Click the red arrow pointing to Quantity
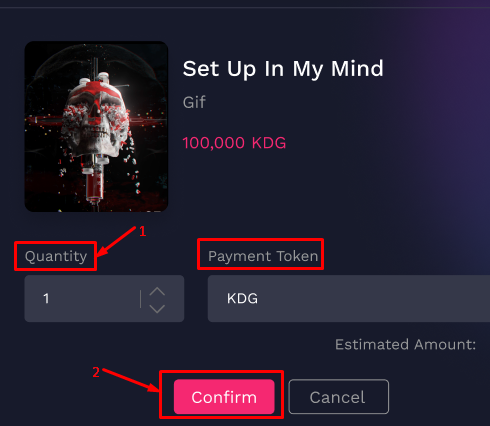490x426 pixels. click(x=116, y=241)
